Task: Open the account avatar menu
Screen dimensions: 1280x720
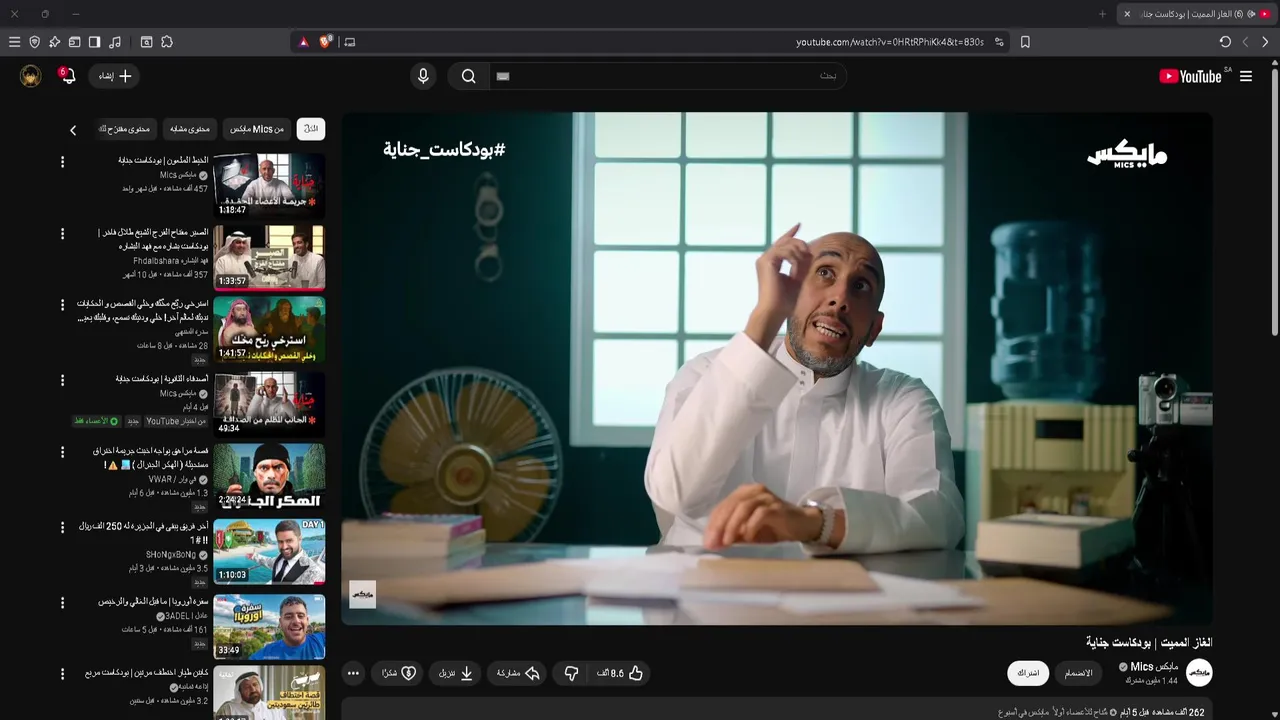Action: pos(31,76)
